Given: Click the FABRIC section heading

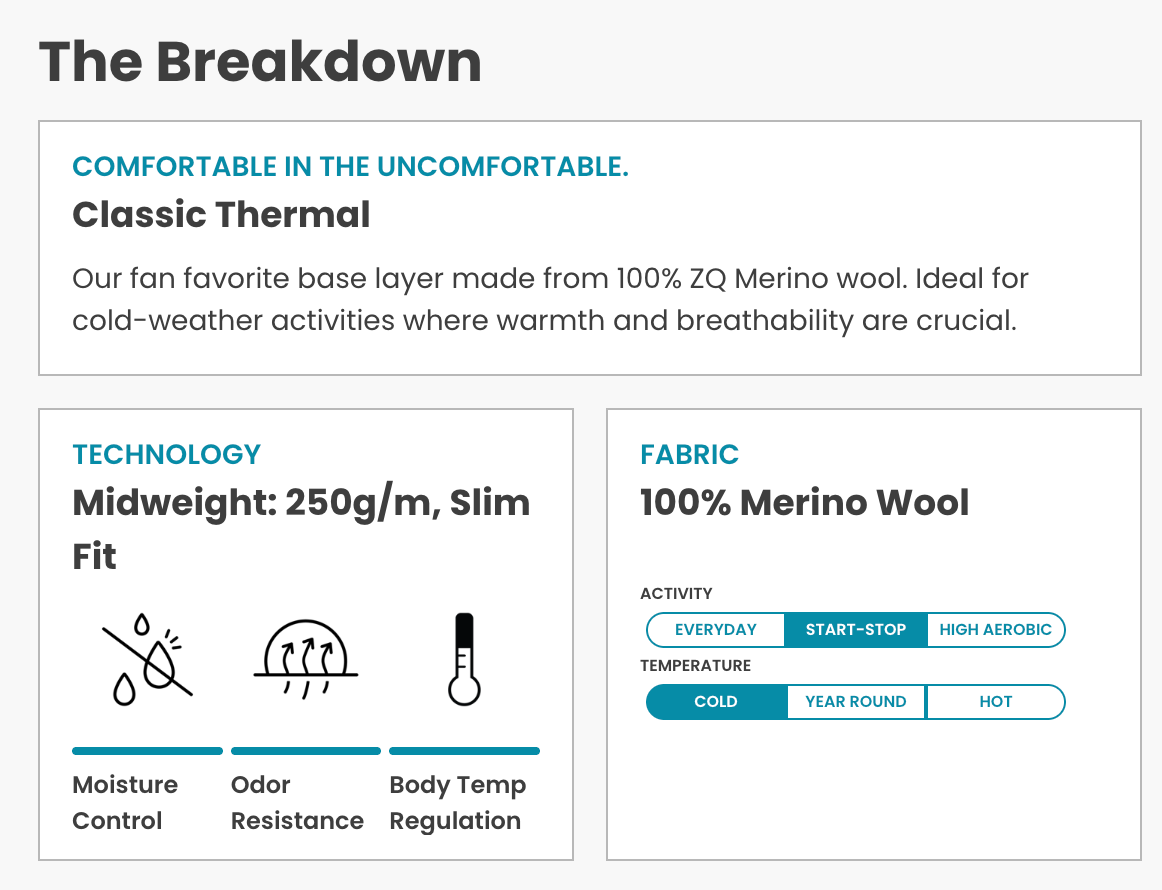Looking at the screenshot, I should (689, 454).
